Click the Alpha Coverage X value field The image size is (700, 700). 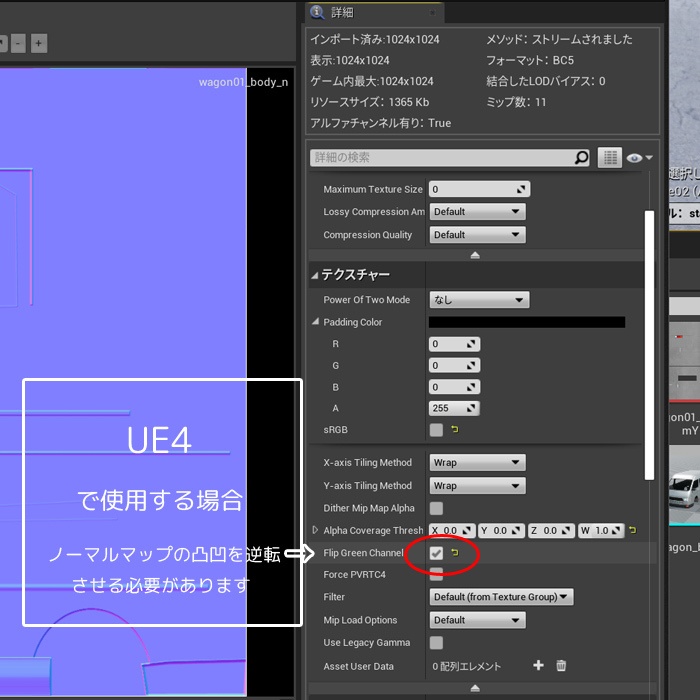(x=452, y=530)
